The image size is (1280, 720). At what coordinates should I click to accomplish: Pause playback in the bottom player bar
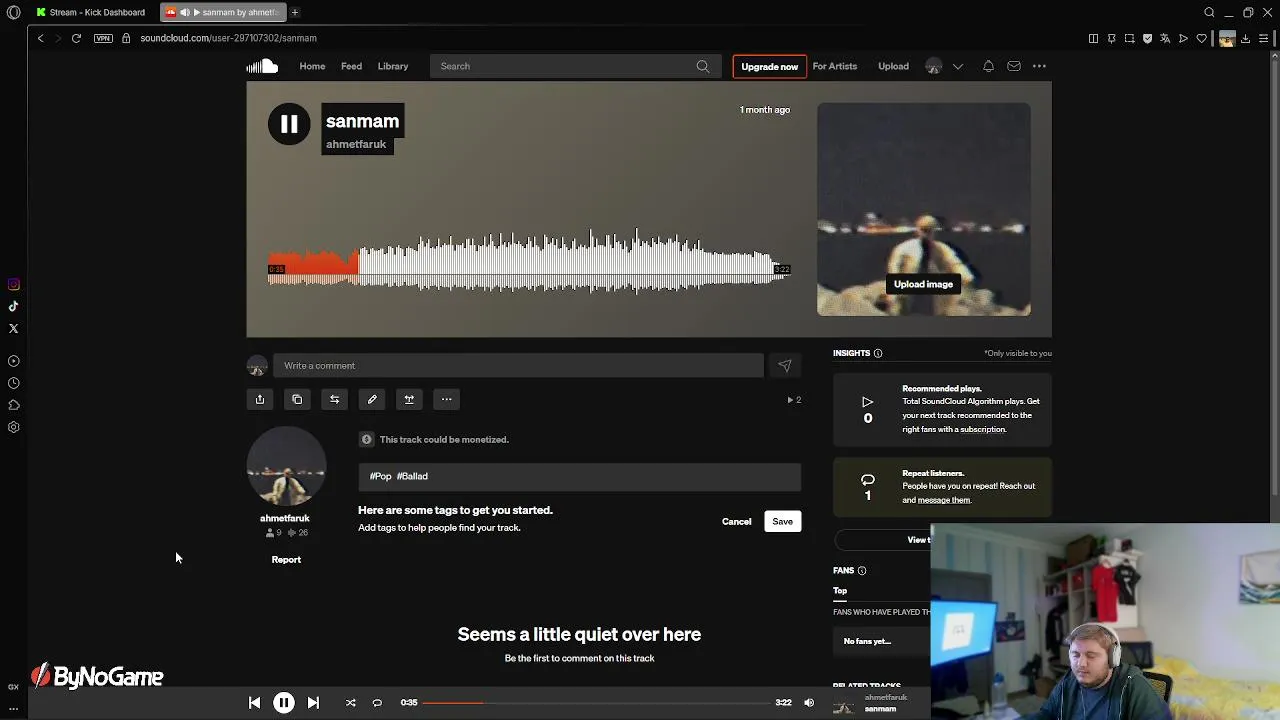point(284,703)
